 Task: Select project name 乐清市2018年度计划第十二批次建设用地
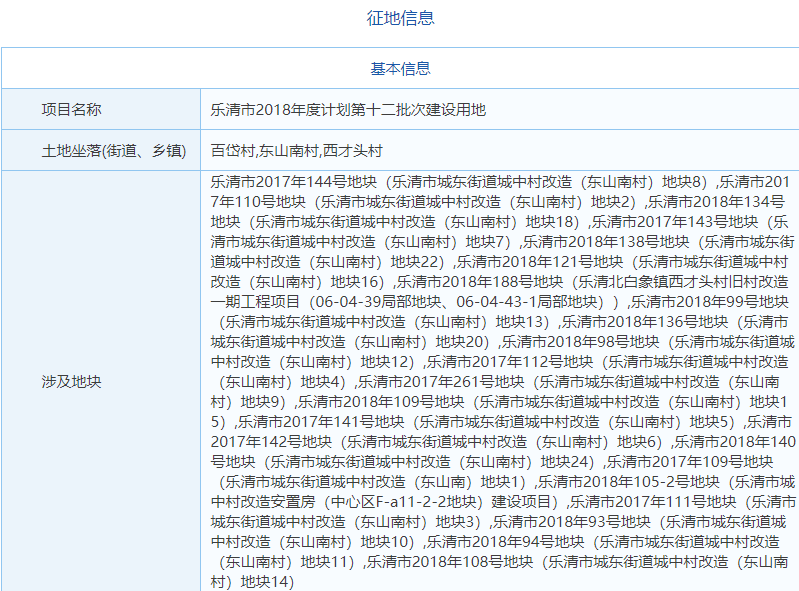(348, 110)
